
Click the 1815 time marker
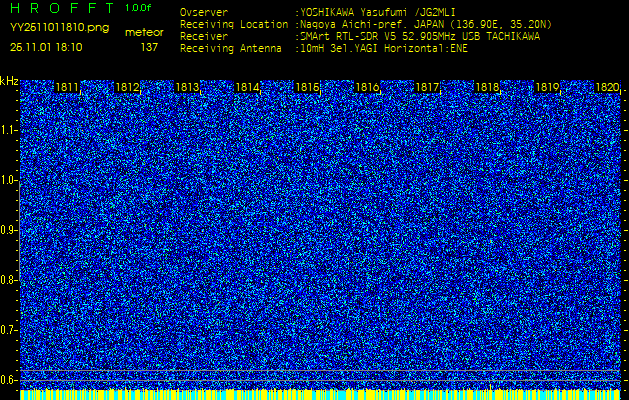click(x=307, y=87)
